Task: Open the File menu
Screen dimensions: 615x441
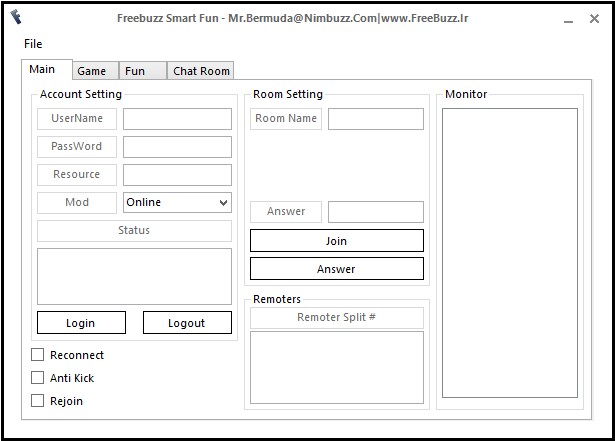Action: (33, 44)
